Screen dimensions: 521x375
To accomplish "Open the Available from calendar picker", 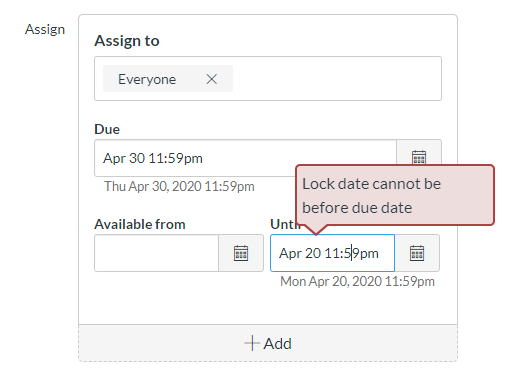I will coord(241,253).
